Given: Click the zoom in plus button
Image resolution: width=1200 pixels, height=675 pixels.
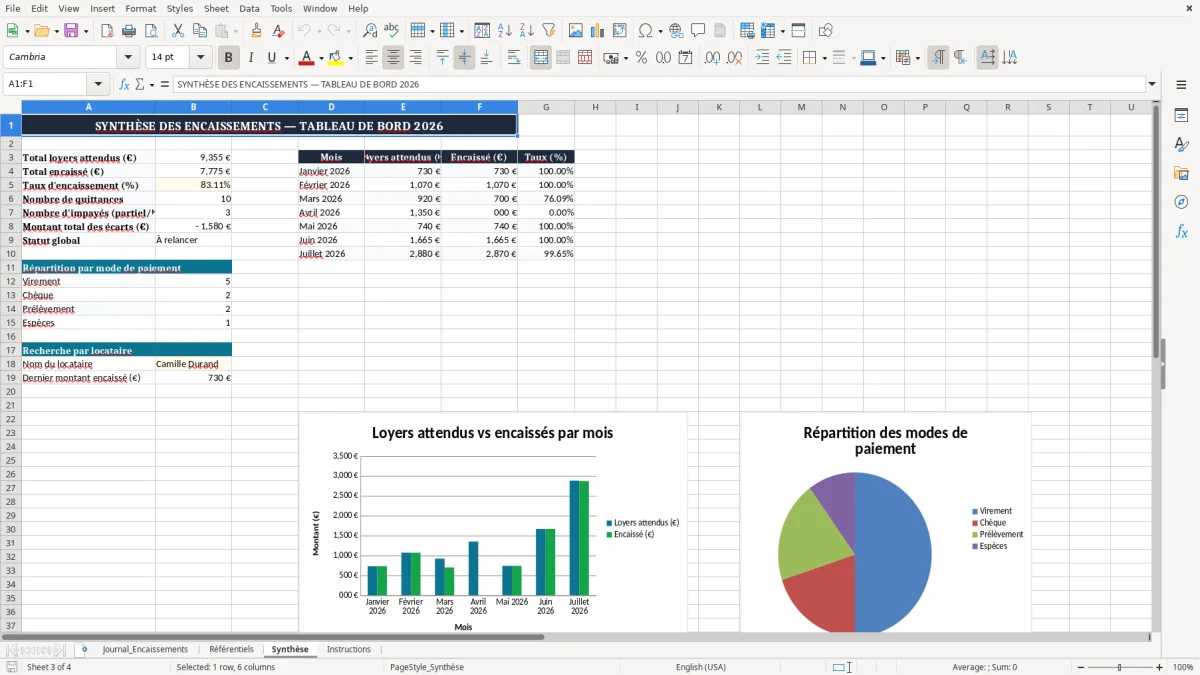Looking at the screenshot, I should (x=1160, y=667).
